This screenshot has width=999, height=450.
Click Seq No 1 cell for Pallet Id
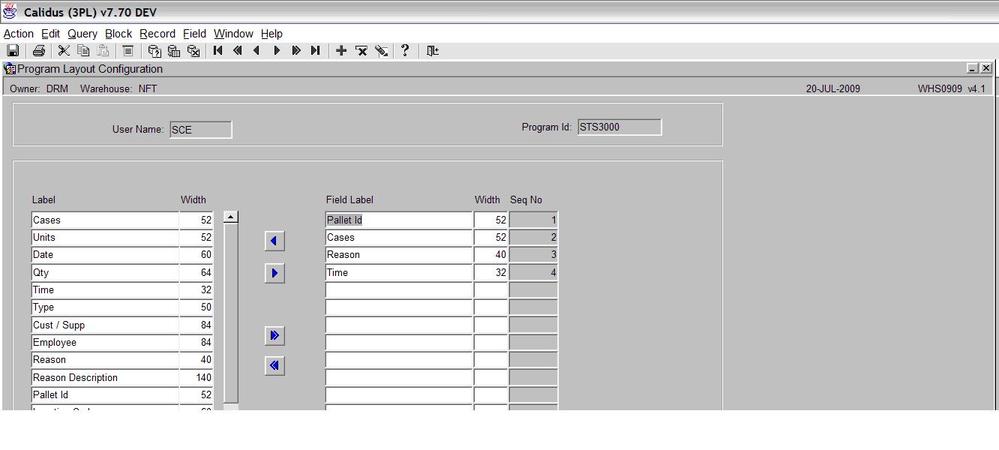[x=533, y=220]
